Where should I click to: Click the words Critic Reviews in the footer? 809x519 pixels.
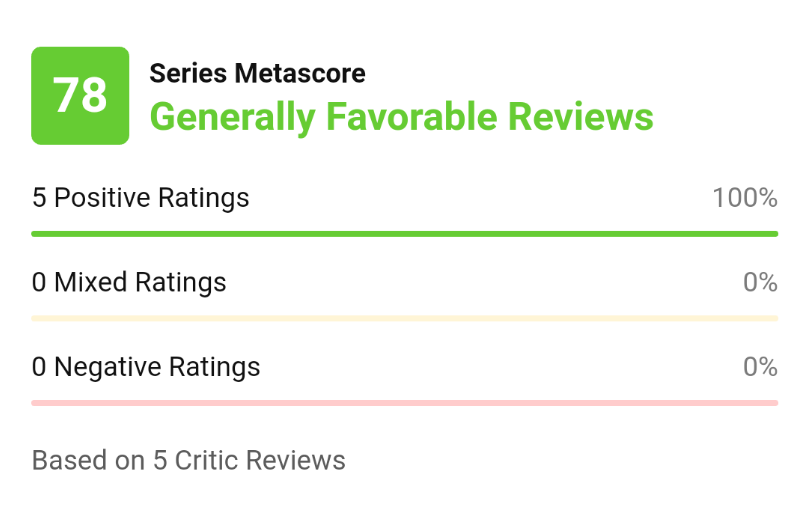[260, 460]
